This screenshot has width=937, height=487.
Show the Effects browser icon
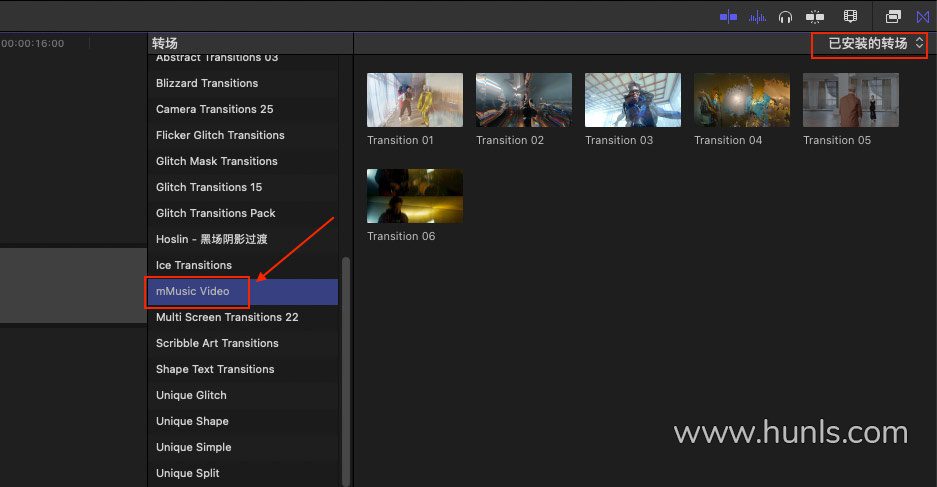point(893,17)
